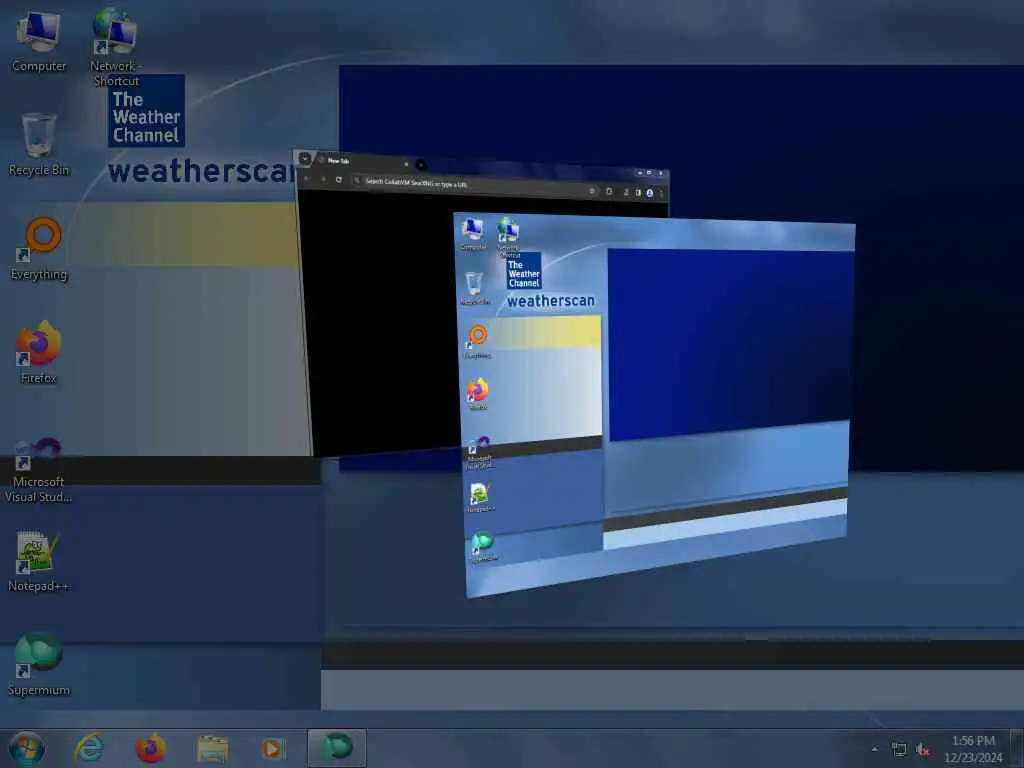The width and height of the screenshot is (1024, 768).
Task: Open the muted volume tray icon
Action: [923, 750]
